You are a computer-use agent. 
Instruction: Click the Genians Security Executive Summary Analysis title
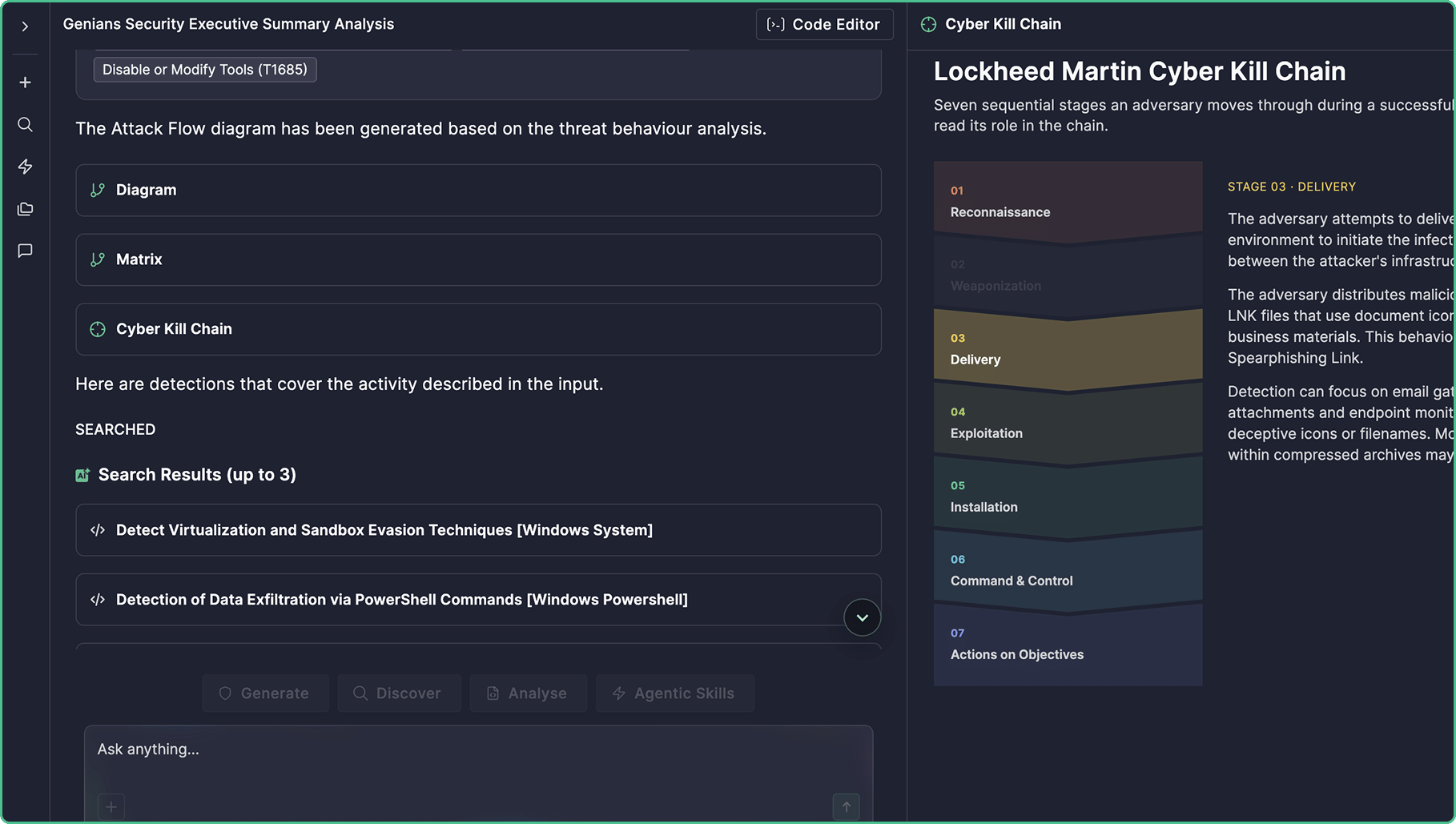point(228,24)
